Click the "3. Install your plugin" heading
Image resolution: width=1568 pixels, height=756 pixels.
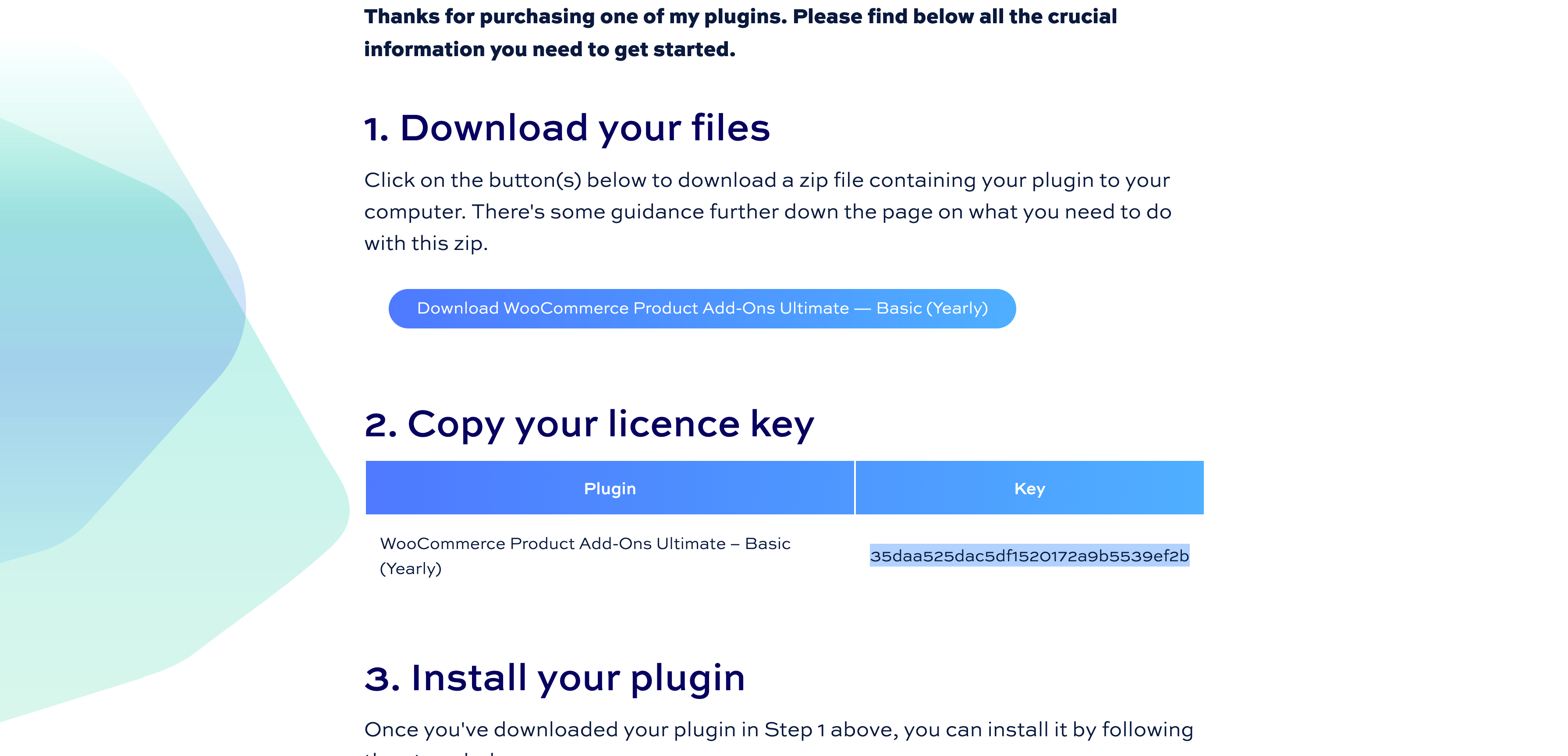coord(554,678)
